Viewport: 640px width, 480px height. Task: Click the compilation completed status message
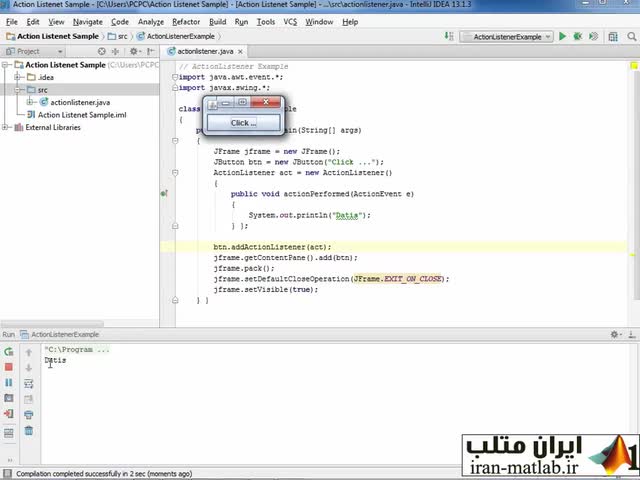(104, 473)
